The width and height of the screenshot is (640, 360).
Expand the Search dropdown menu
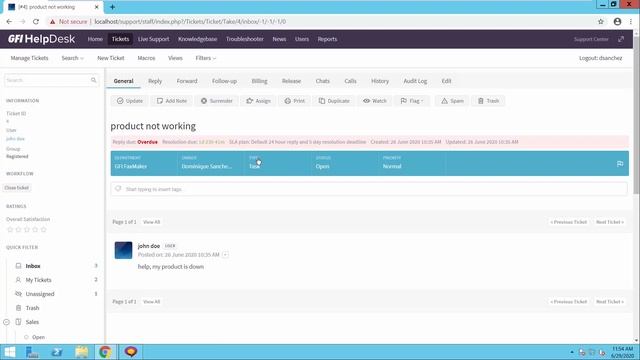(x=72, y=58)
